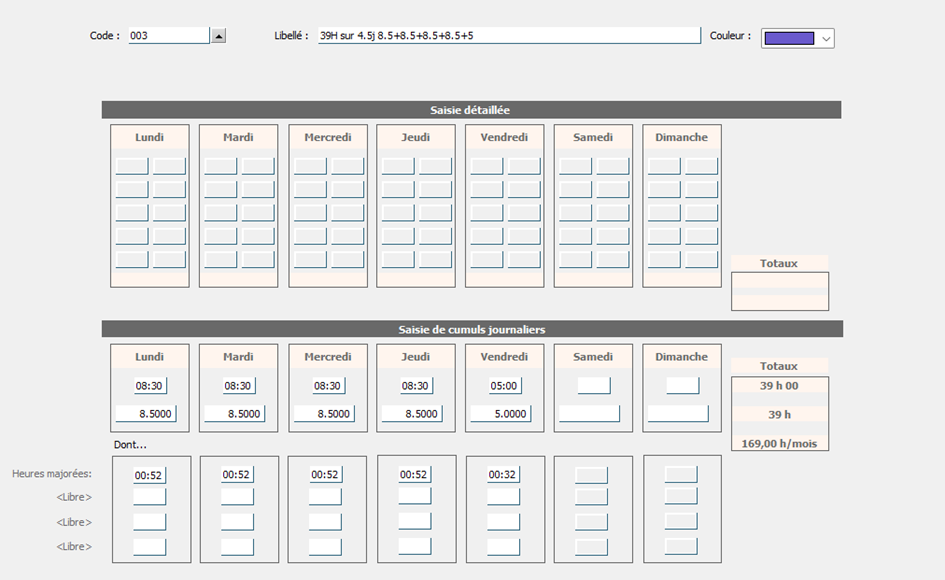Click the purple color swatch in Couleur
Viewport: 945px width, 580px height.
tap(788, 38)
